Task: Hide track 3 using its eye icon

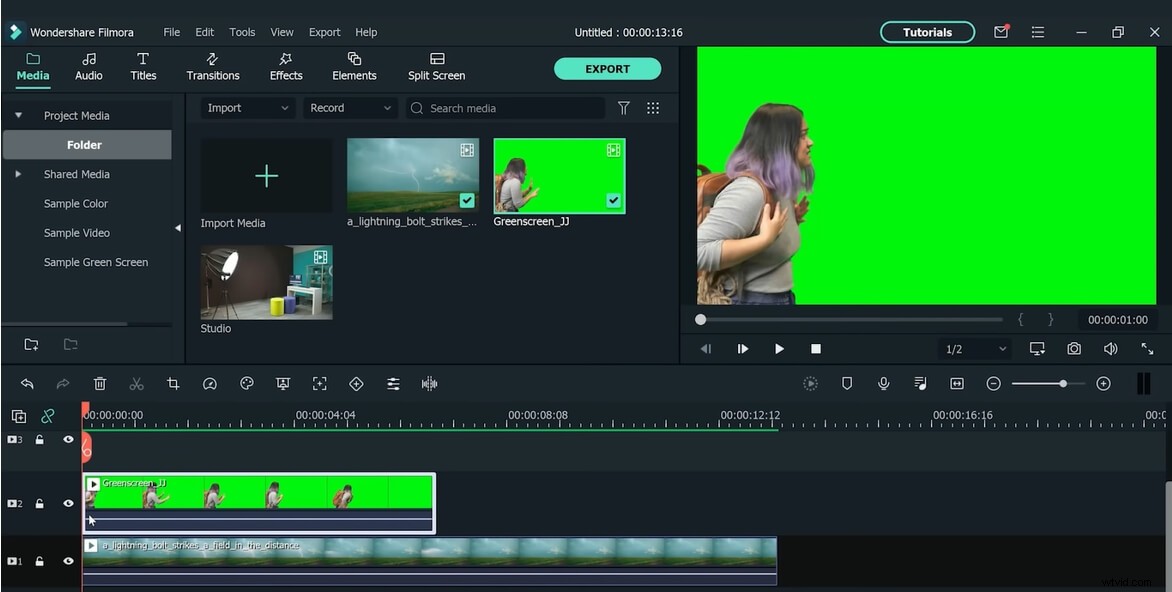Action: click(x=69, y=440)
